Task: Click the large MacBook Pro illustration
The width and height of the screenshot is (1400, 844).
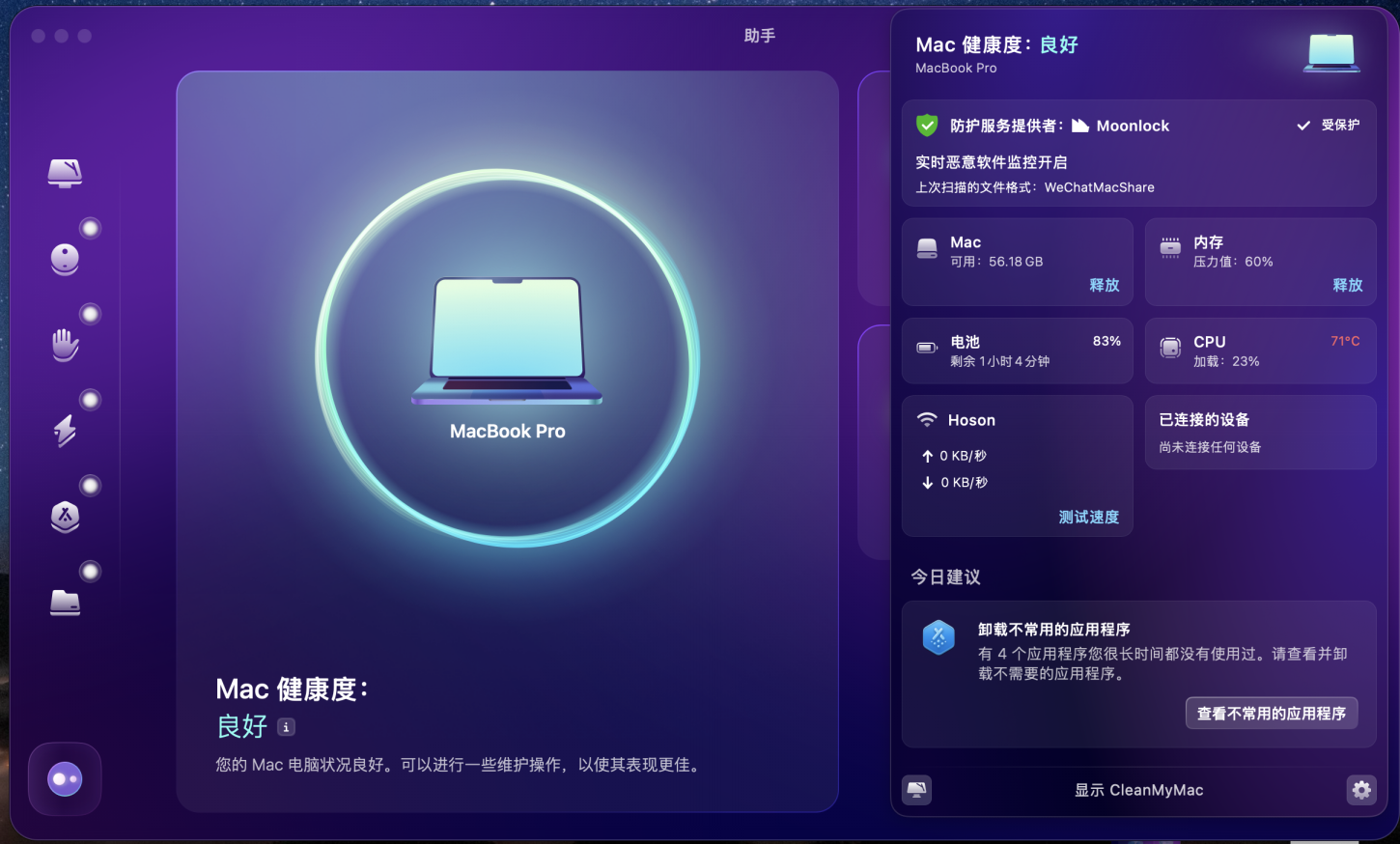Action: (x=507, y=341)
